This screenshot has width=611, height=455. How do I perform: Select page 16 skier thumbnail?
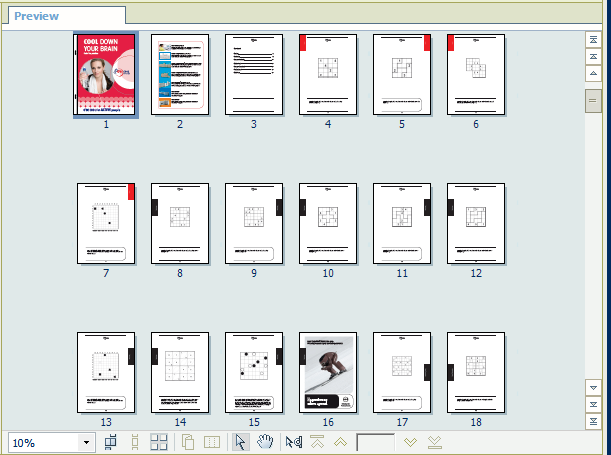pos(328,371)
